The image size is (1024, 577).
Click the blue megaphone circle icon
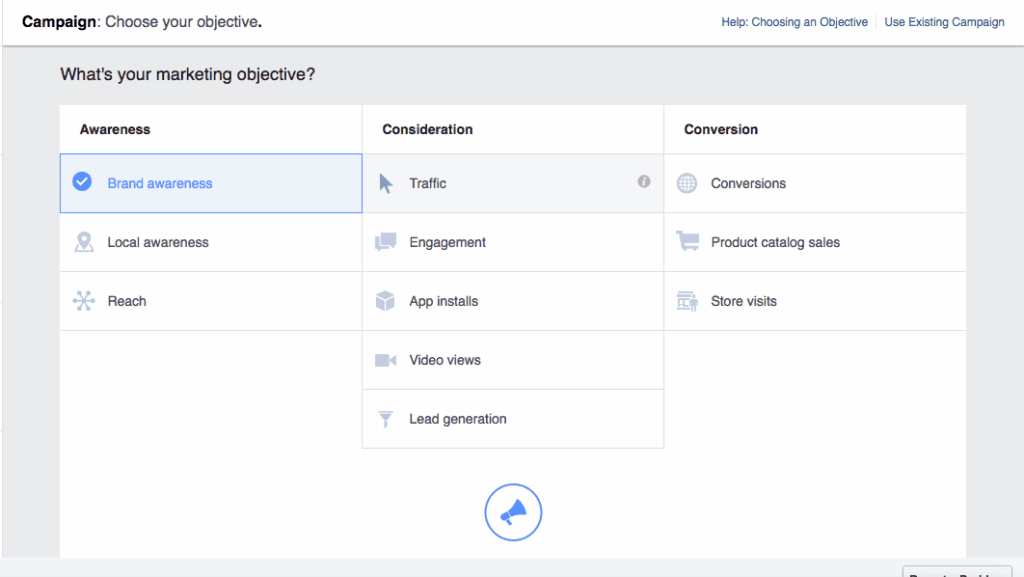pos(513,513)
